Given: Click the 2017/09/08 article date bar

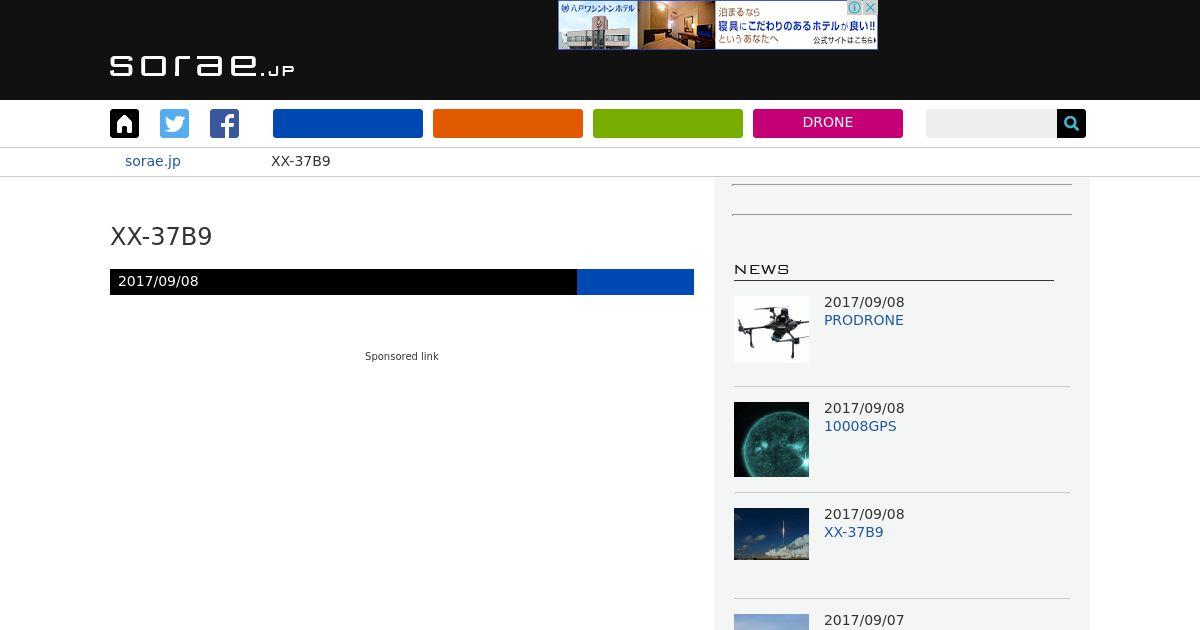Looking at the screenshot, I should click(343, 282).
